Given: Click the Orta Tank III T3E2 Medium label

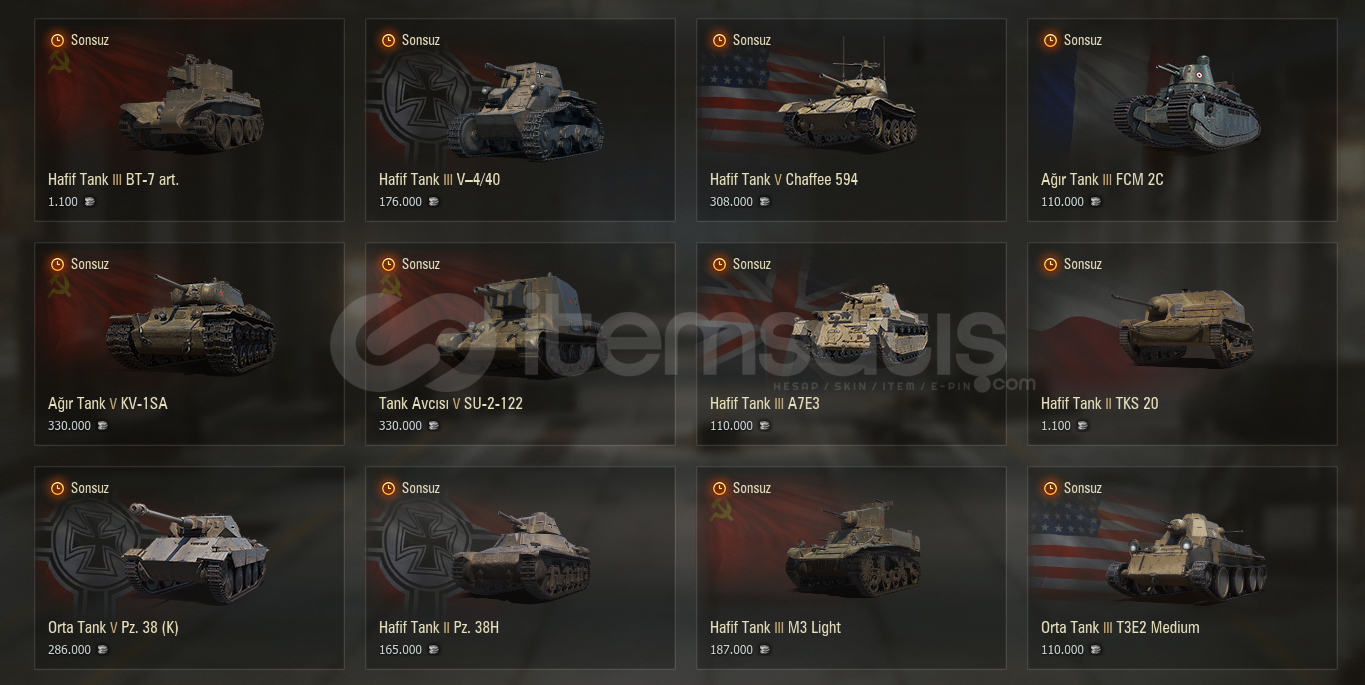Looking at the screenshot, I should pyautogui.click(x=1120, y=628).
